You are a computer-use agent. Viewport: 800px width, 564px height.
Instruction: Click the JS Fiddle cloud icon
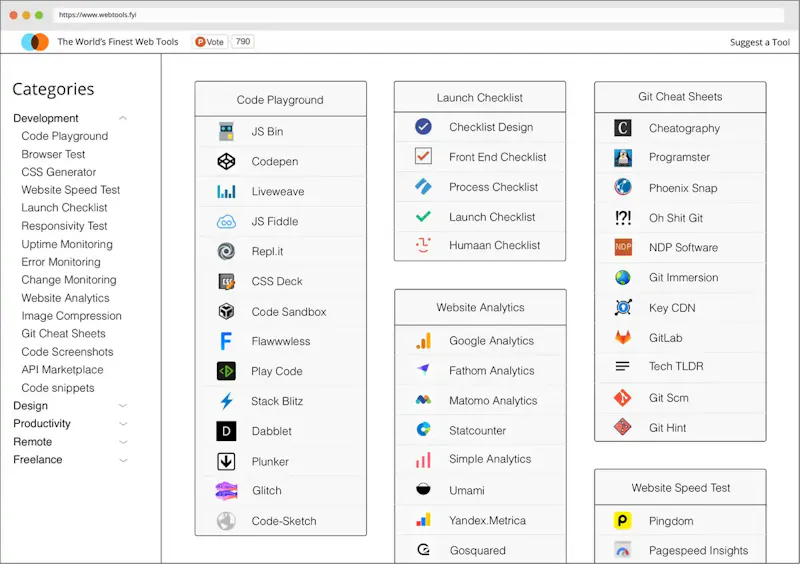[x=226, y=222]
